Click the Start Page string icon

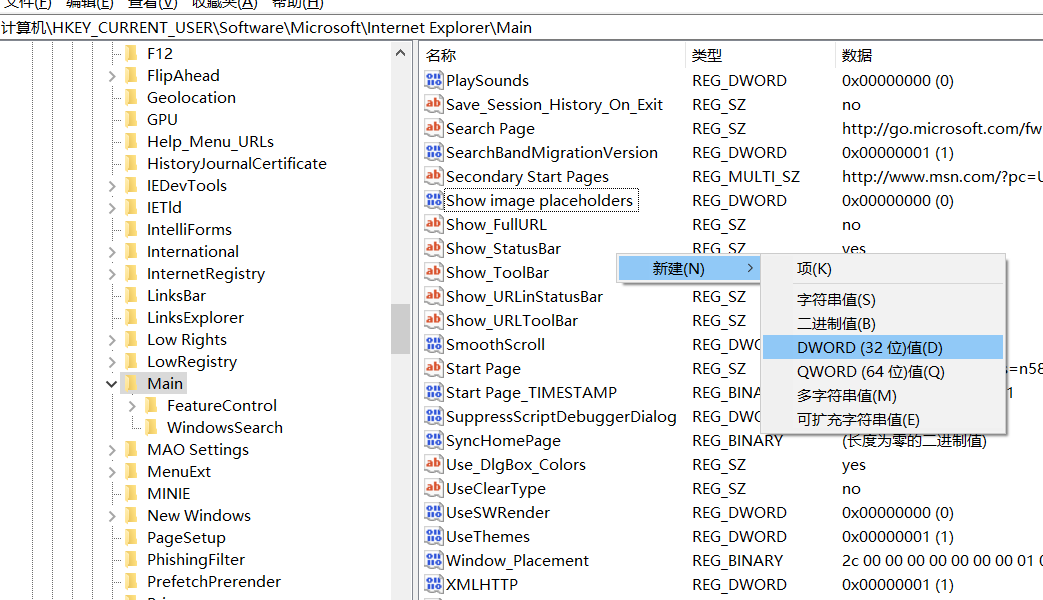[x=434, y=369]
